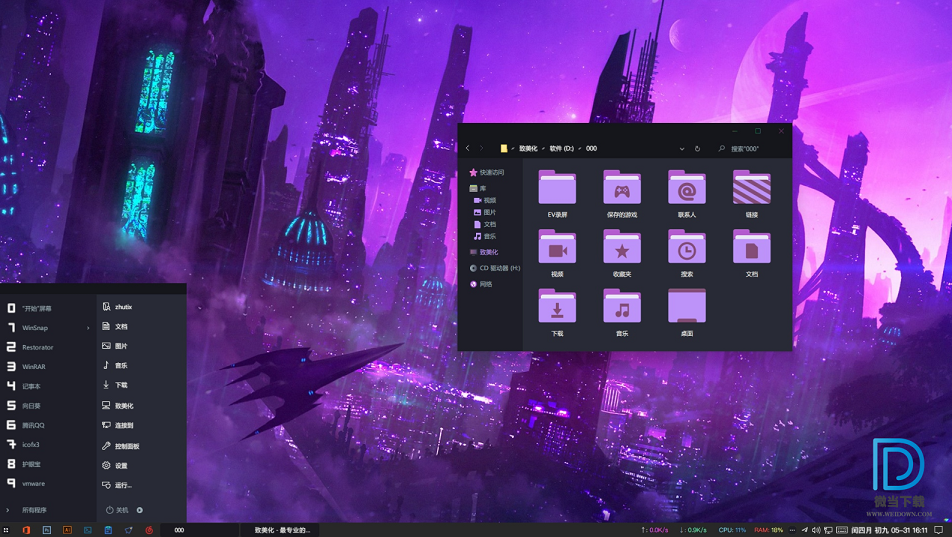Select 库 in explorer sidebar
The width and height of the screenshot is (952, 537).
tap(478, 188)
